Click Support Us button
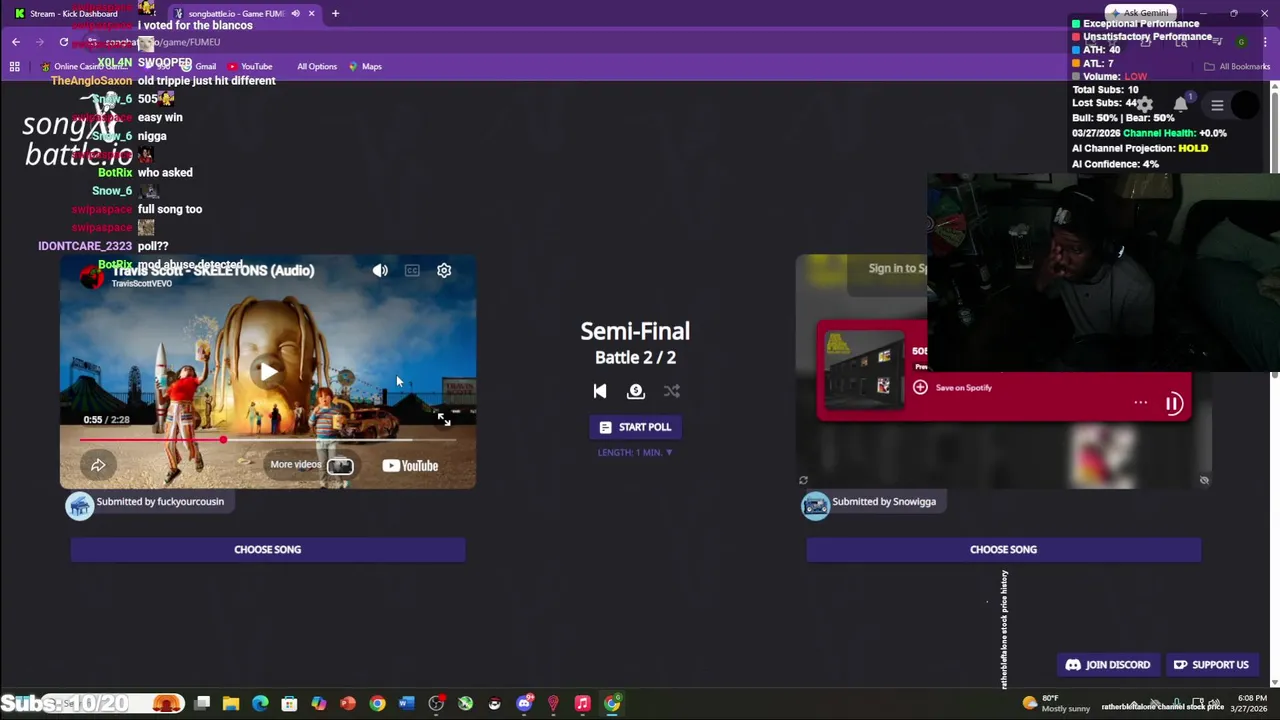 [x=1211, y=665]
